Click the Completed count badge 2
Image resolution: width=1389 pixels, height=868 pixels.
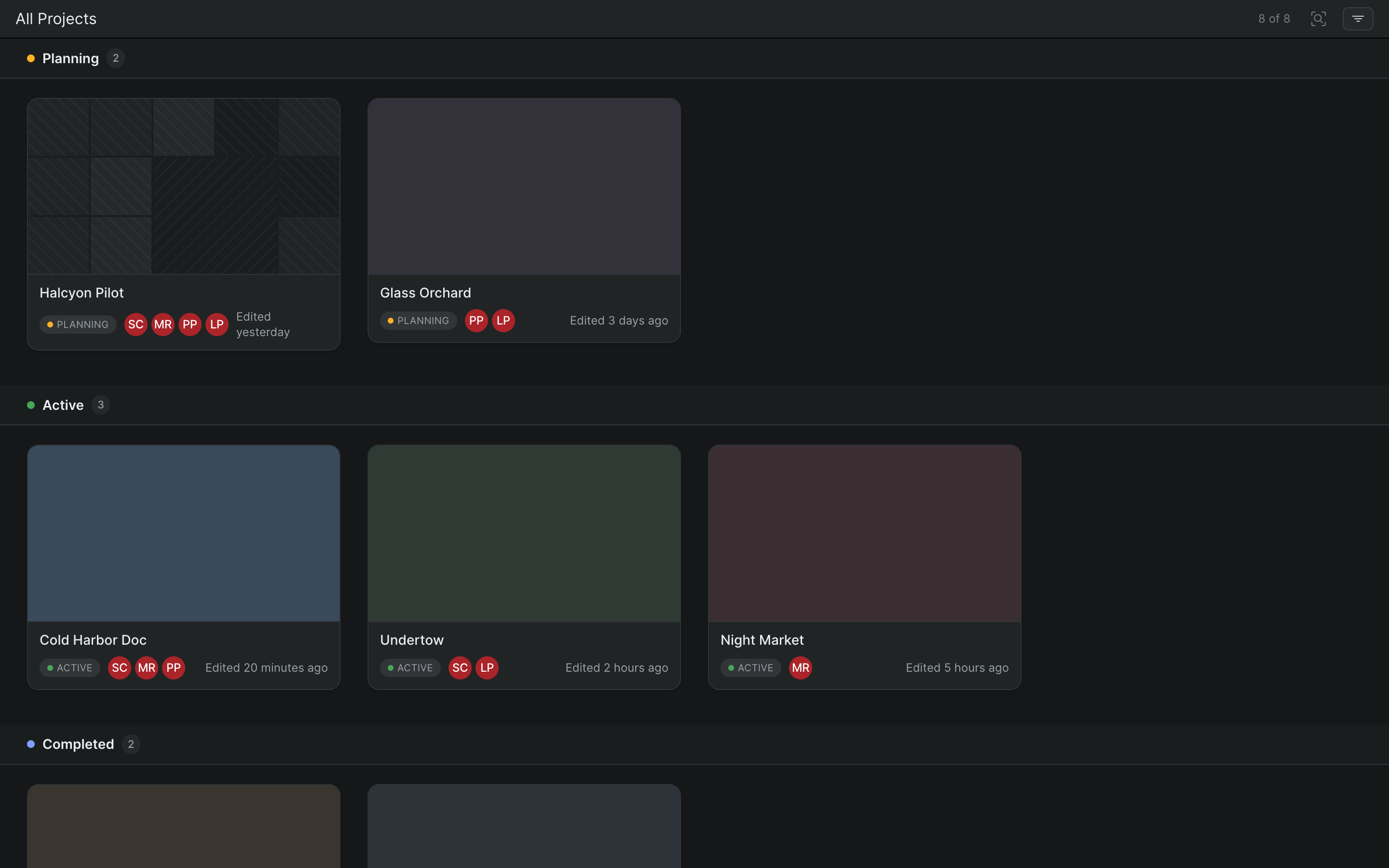click(131, 744)
